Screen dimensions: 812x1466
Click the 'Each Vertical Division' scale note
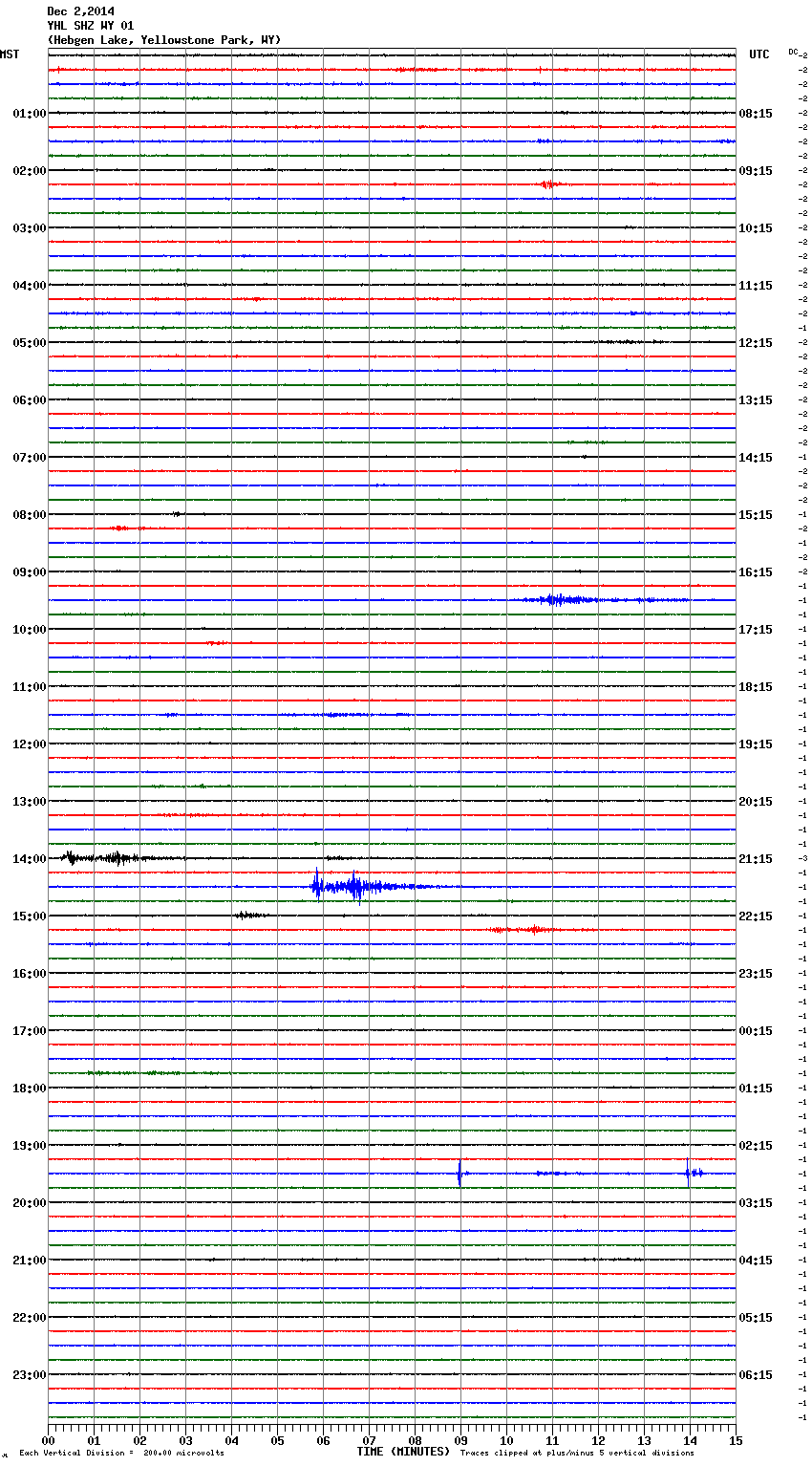121,1453
